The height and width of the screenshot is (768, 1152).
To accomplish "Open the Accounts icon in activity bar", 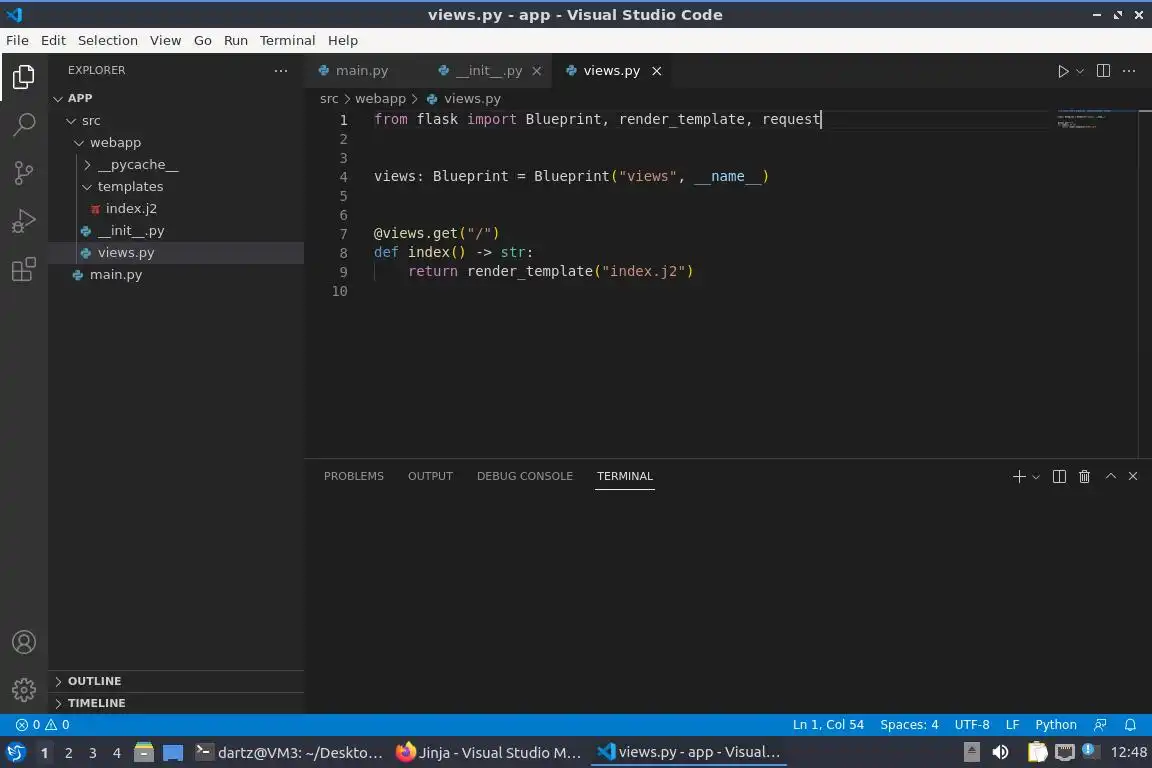I will click(x=24, y=642).
